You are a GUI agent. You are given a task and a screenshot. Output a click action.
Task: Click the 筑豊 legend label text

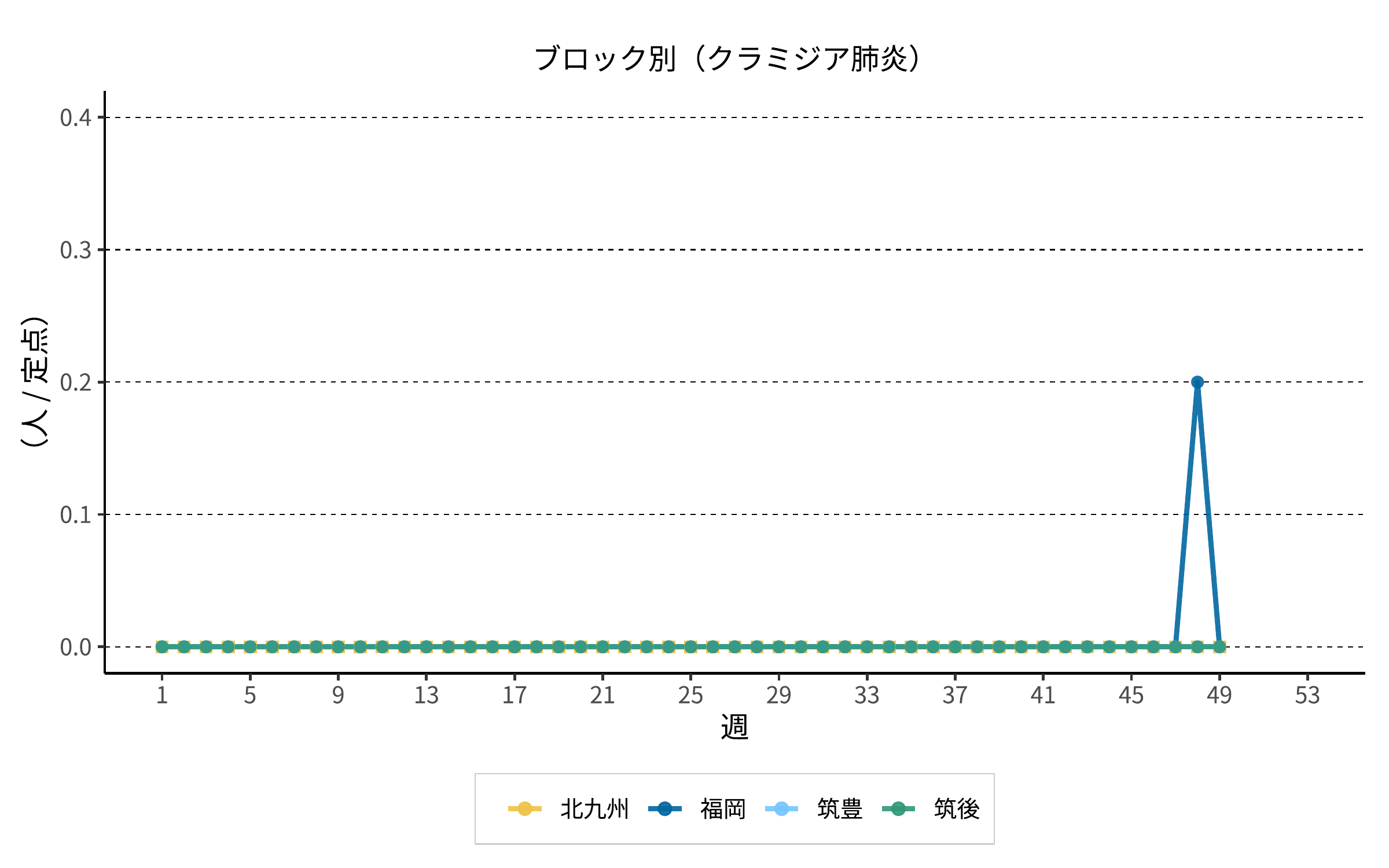(x=840, y=809)
